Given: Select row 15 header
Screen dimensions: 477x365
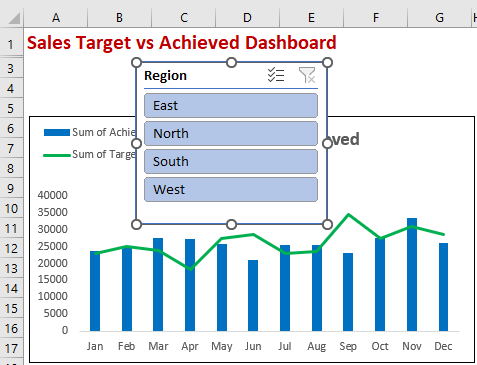Looking at the screenshot, I should tap(11, 308).
